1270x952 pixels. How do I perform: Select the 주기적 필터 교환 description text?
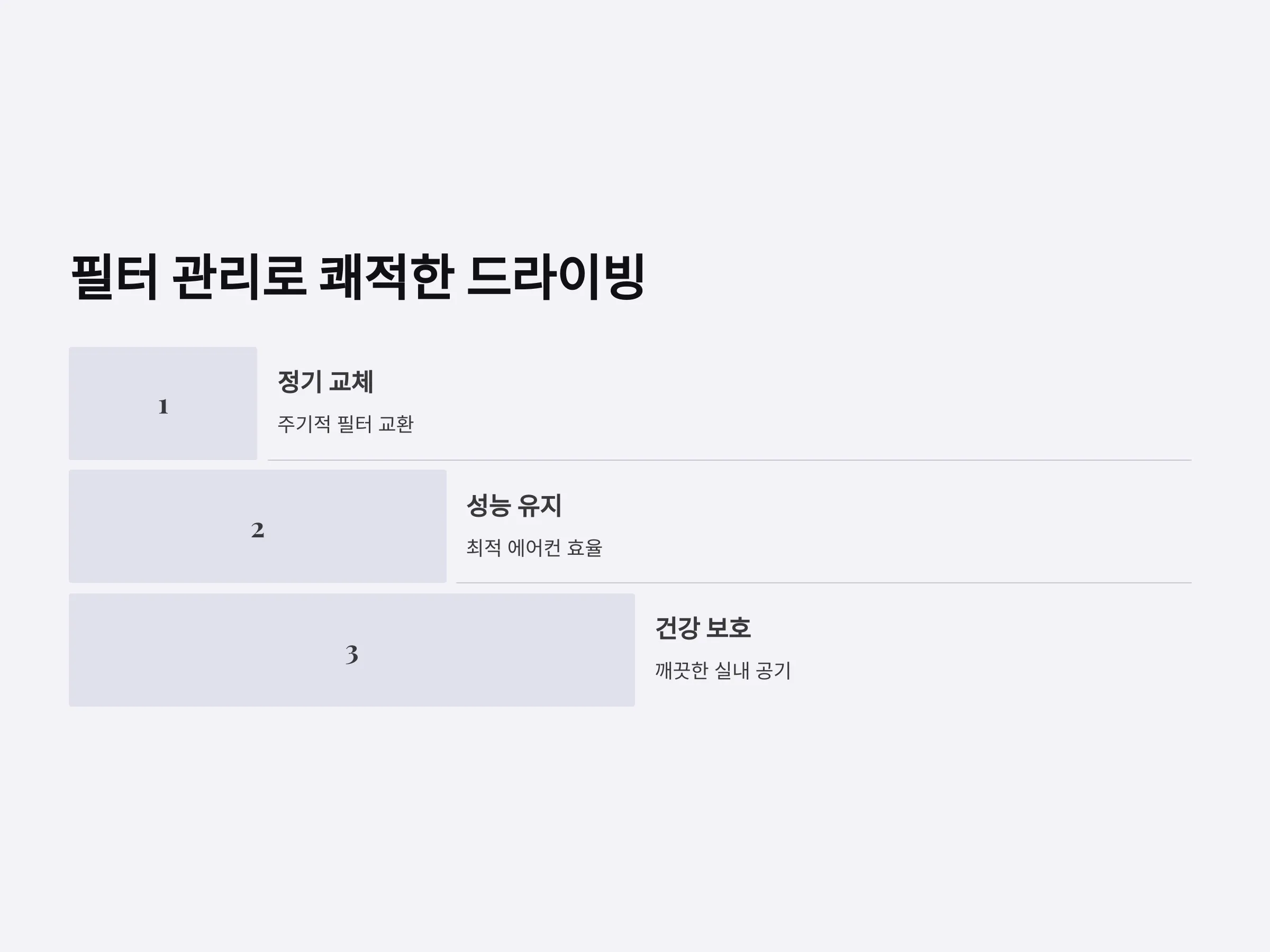346,424
